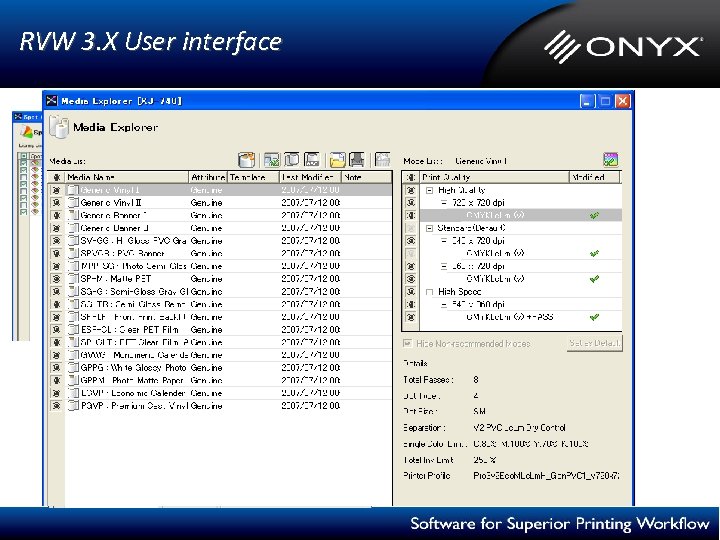
Task: Click the Set as Default button
Action: coord(595,343)
